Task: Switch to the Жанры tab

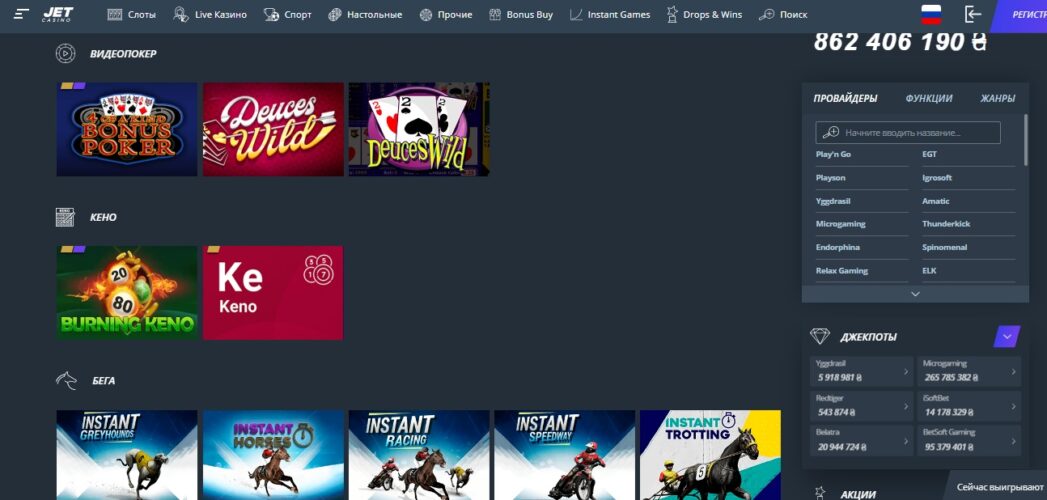Action: [997, 99]
